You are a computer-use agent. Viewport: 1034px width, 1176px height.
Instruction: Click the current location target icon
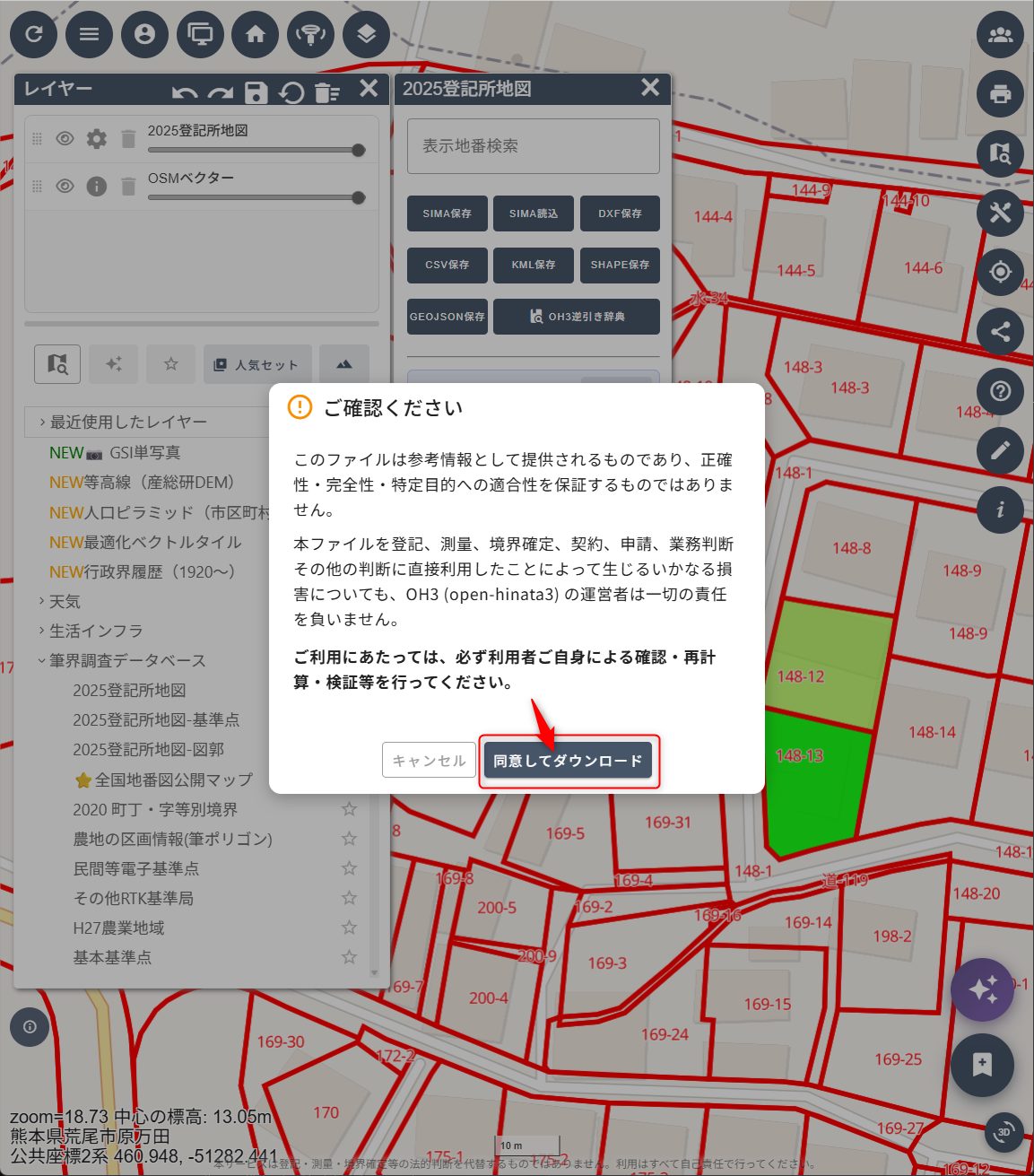[x=1000, y=272]
